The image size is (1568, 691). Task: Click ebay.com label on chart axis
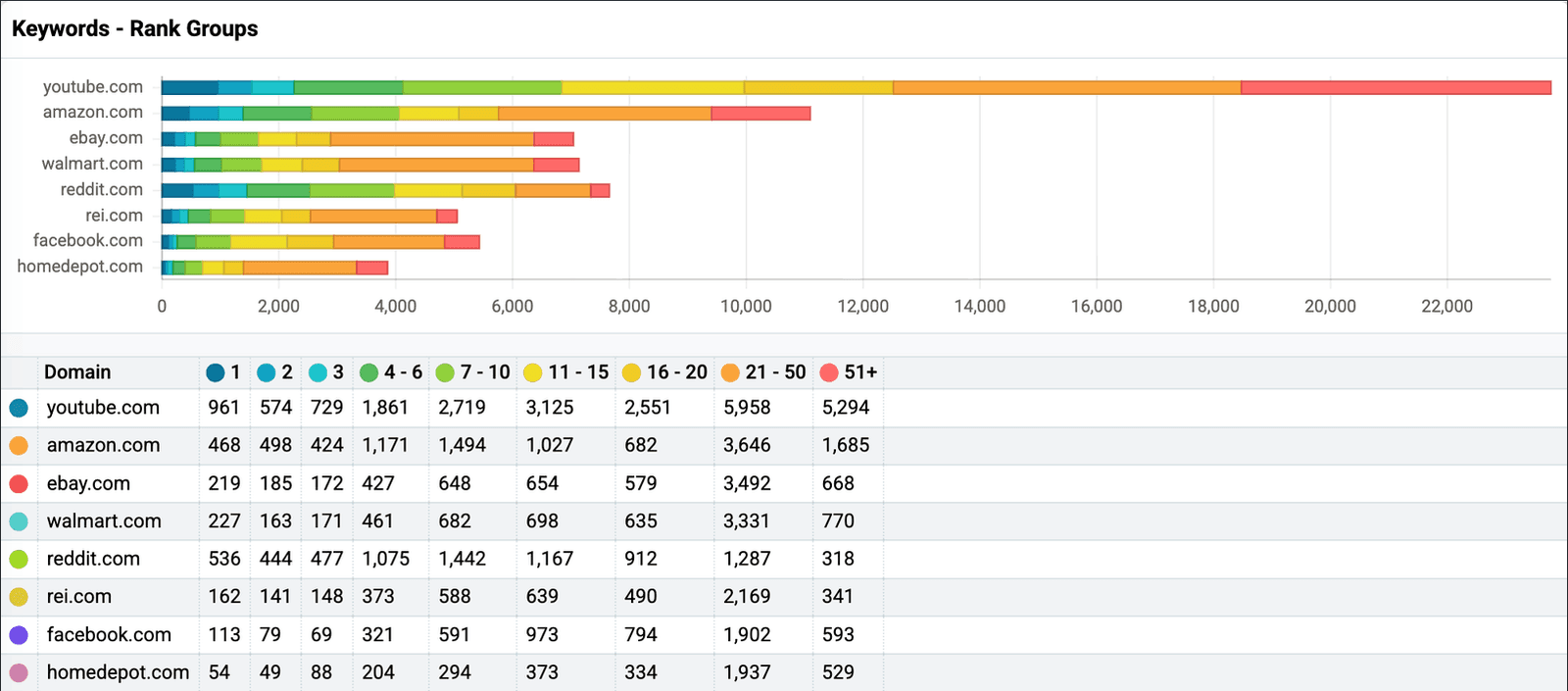click(x=106, y=138)
